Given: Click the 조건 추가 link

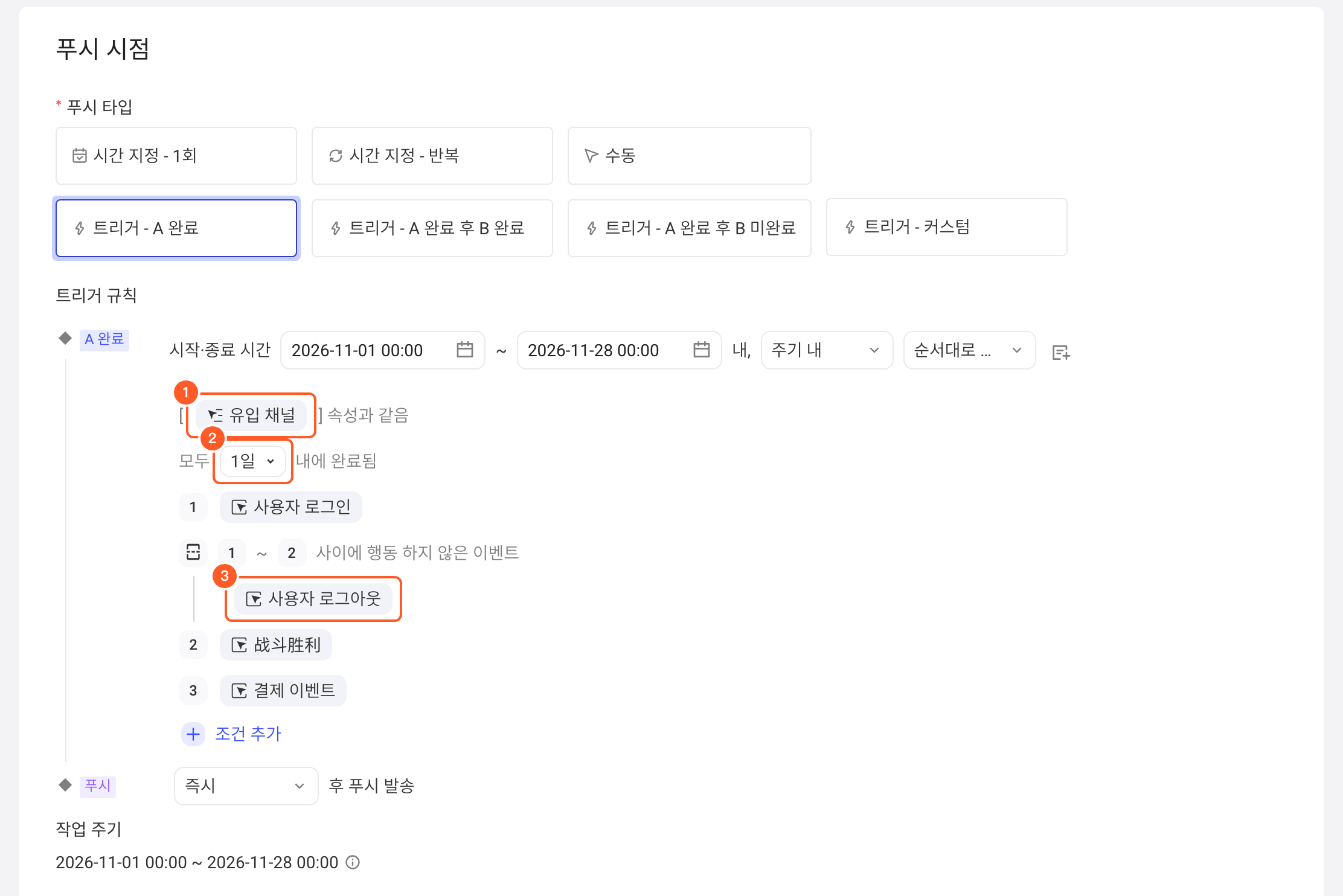Looking at the screenshot, I should (248, 734).
